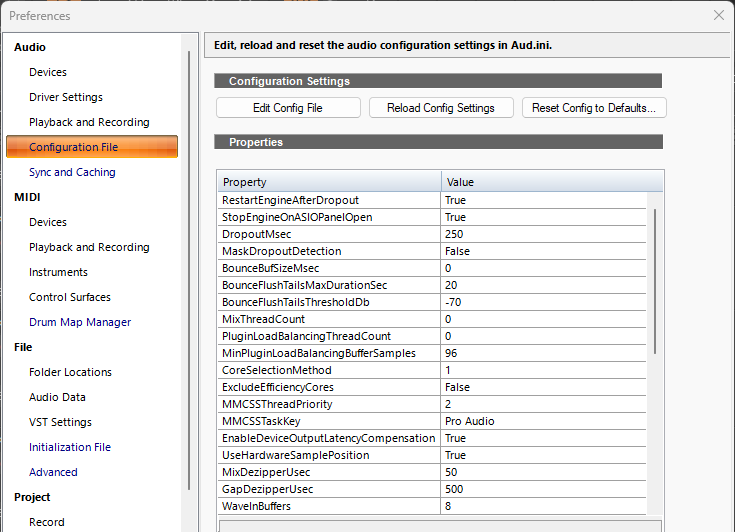Click PluginLoadBalancingThreadCount value cell
Viewport: 735px width, 532px height.
pos(544,336)
